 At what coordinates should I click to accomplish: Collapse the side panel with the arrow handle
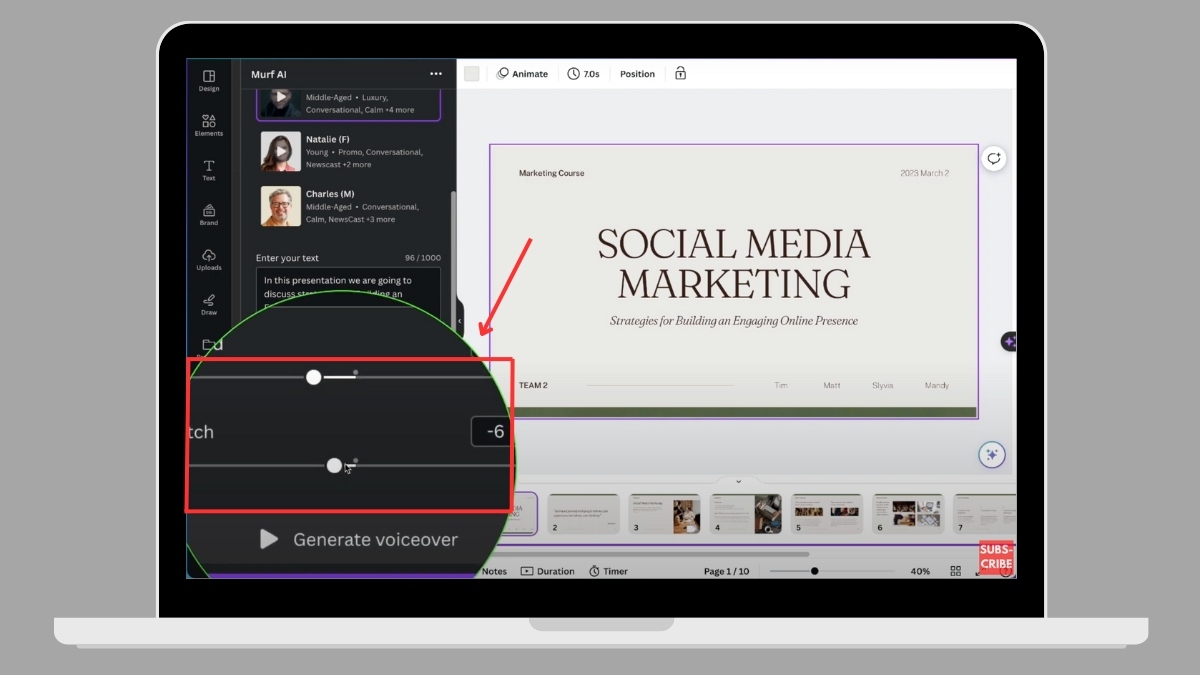[459, 321]
